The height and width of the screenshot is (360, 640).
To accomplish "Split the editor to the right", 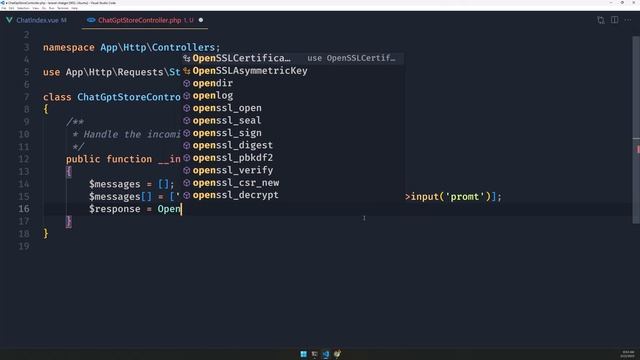I will (x=614, y=20).
